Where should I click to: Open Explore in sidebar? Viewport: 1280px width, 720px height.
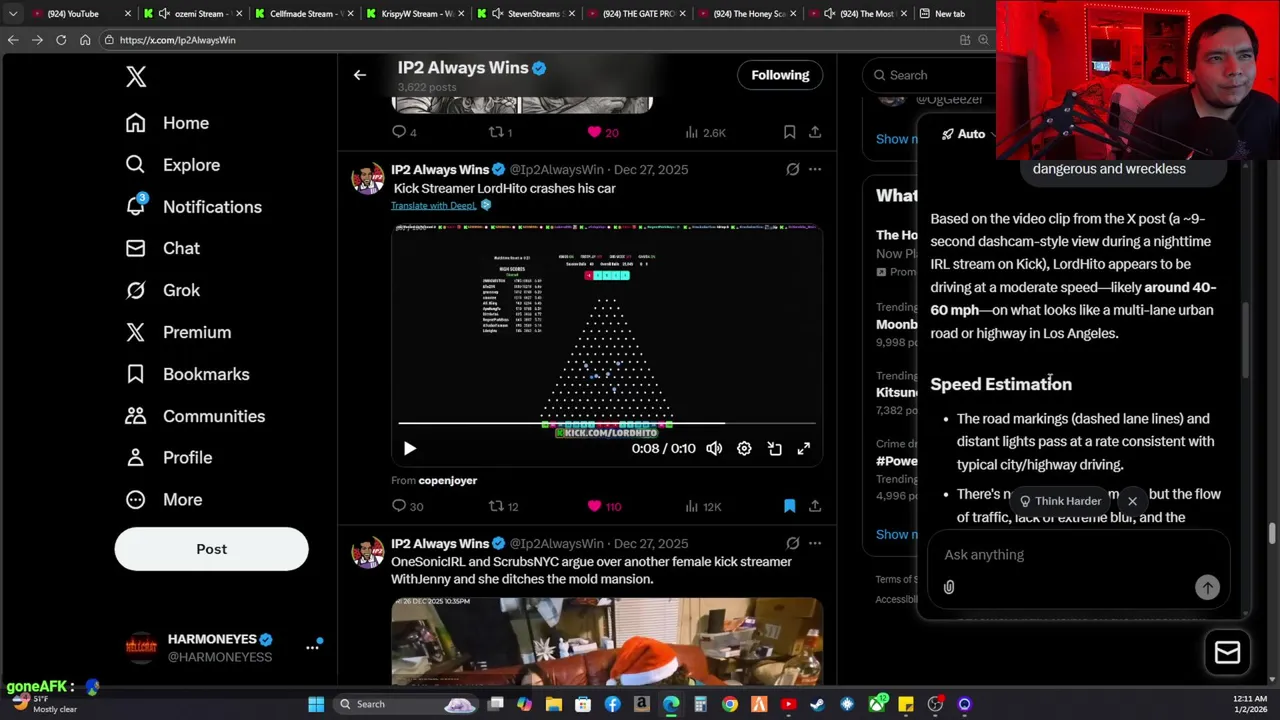172,165
